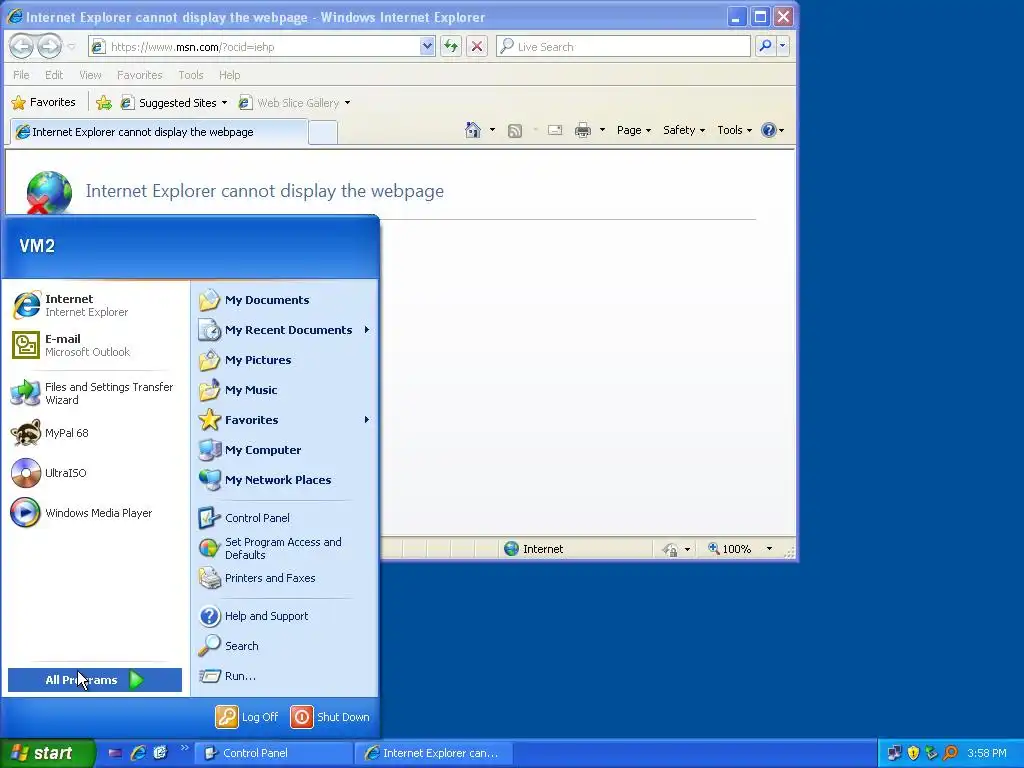Start Windows Media Player

[95, 513]
